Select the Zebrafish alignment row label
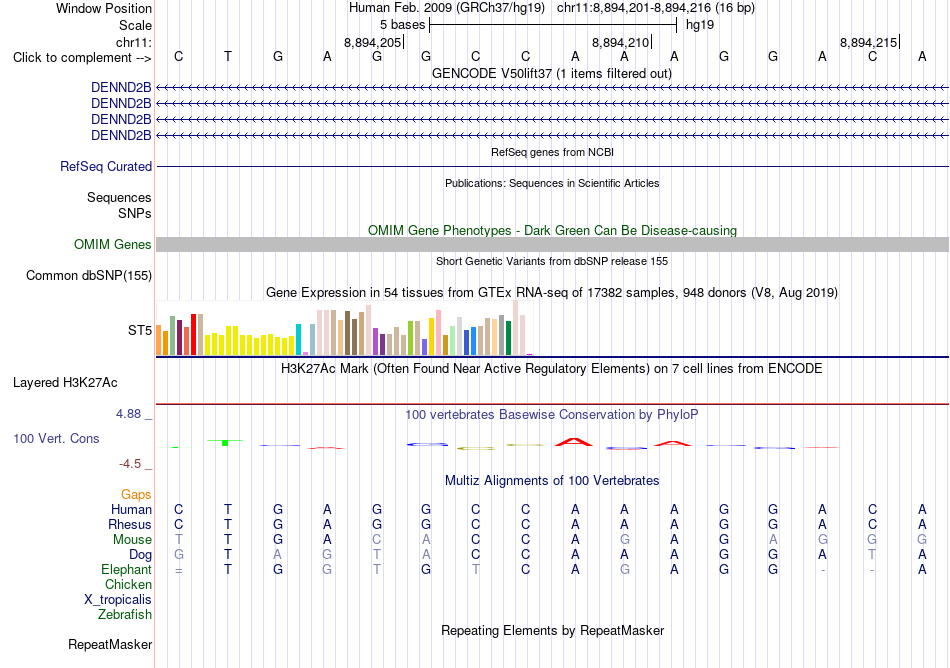Image resolution: width=950 pixels, height=668 pixels. 125,615
